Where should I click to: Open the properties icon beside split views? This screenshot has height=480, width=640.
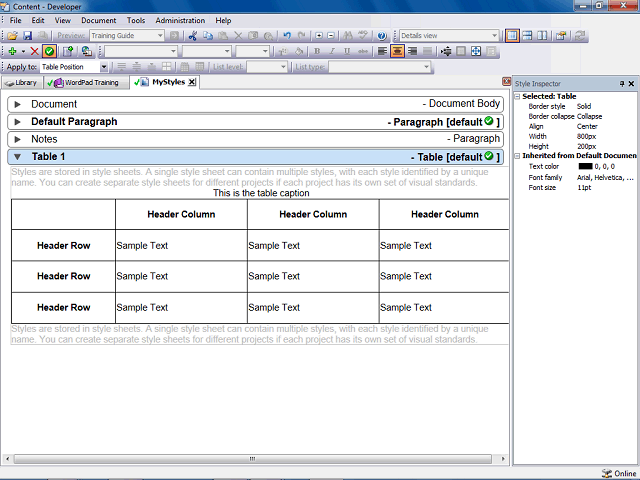coord(561,36)
